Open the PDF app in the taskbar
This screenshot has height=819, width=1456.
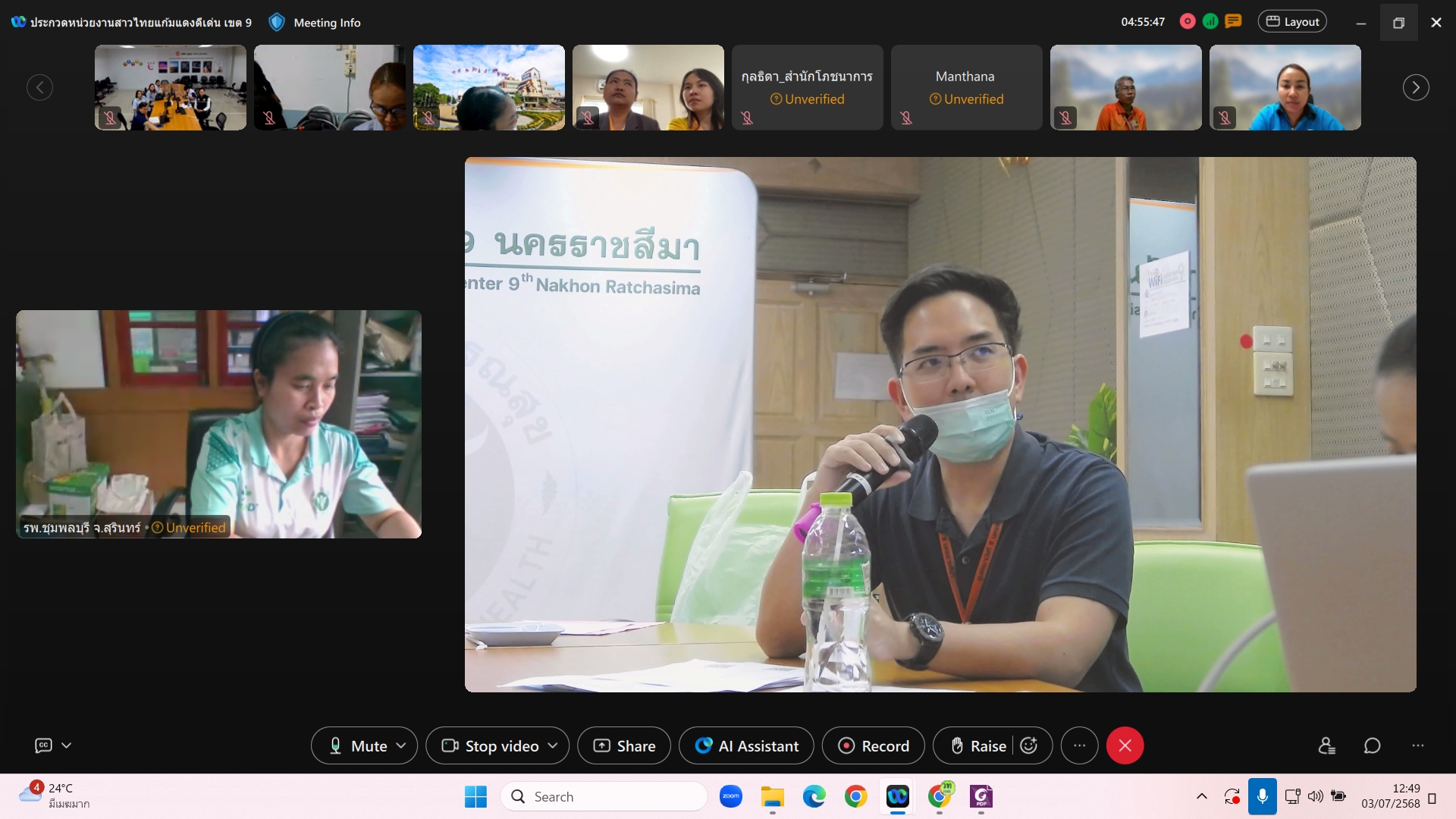[x=981, y=797]
